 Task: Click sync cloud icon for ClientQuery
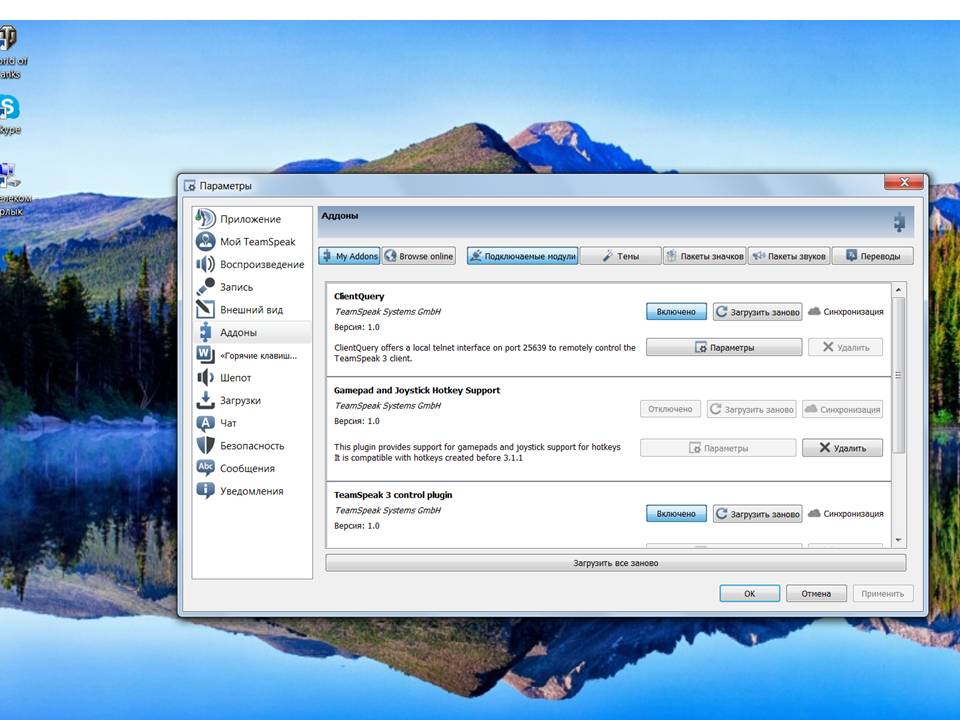[814, 311]
